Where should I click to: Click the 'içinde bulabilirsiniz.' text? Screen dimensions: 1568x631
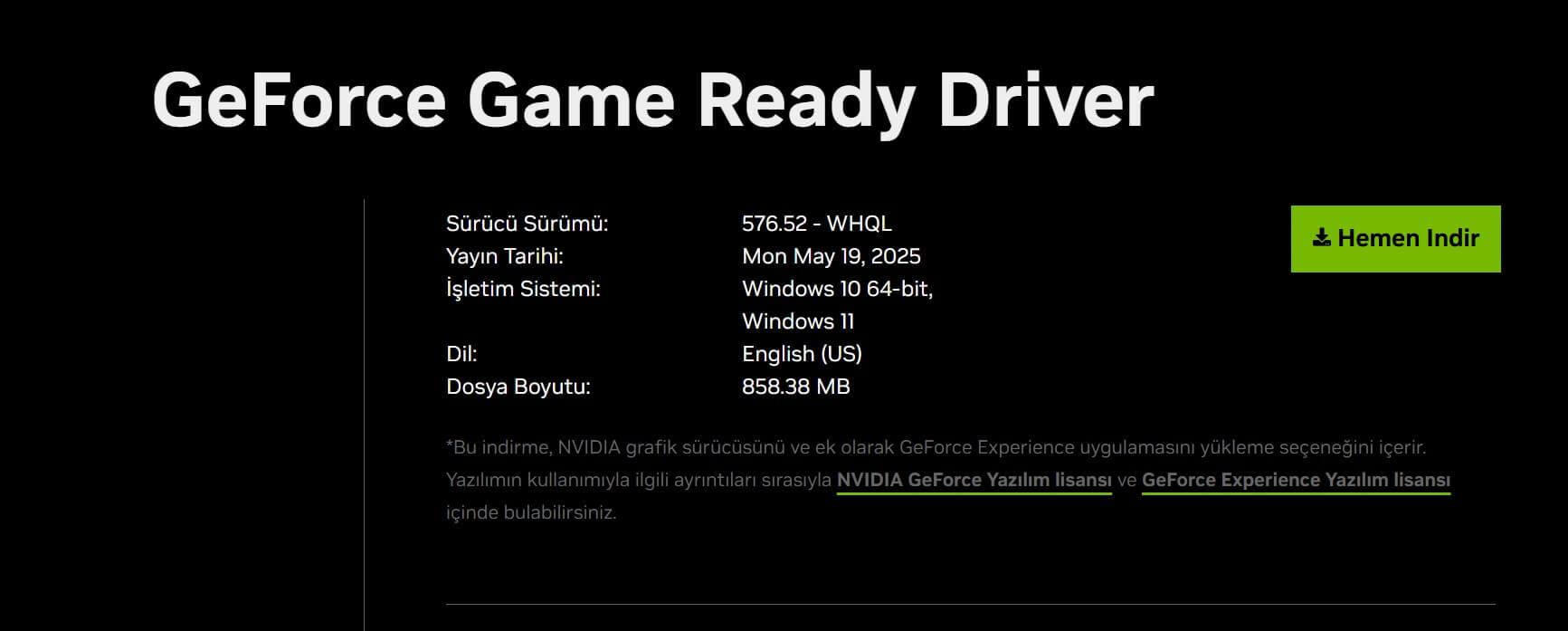click(x=531, y=512)
